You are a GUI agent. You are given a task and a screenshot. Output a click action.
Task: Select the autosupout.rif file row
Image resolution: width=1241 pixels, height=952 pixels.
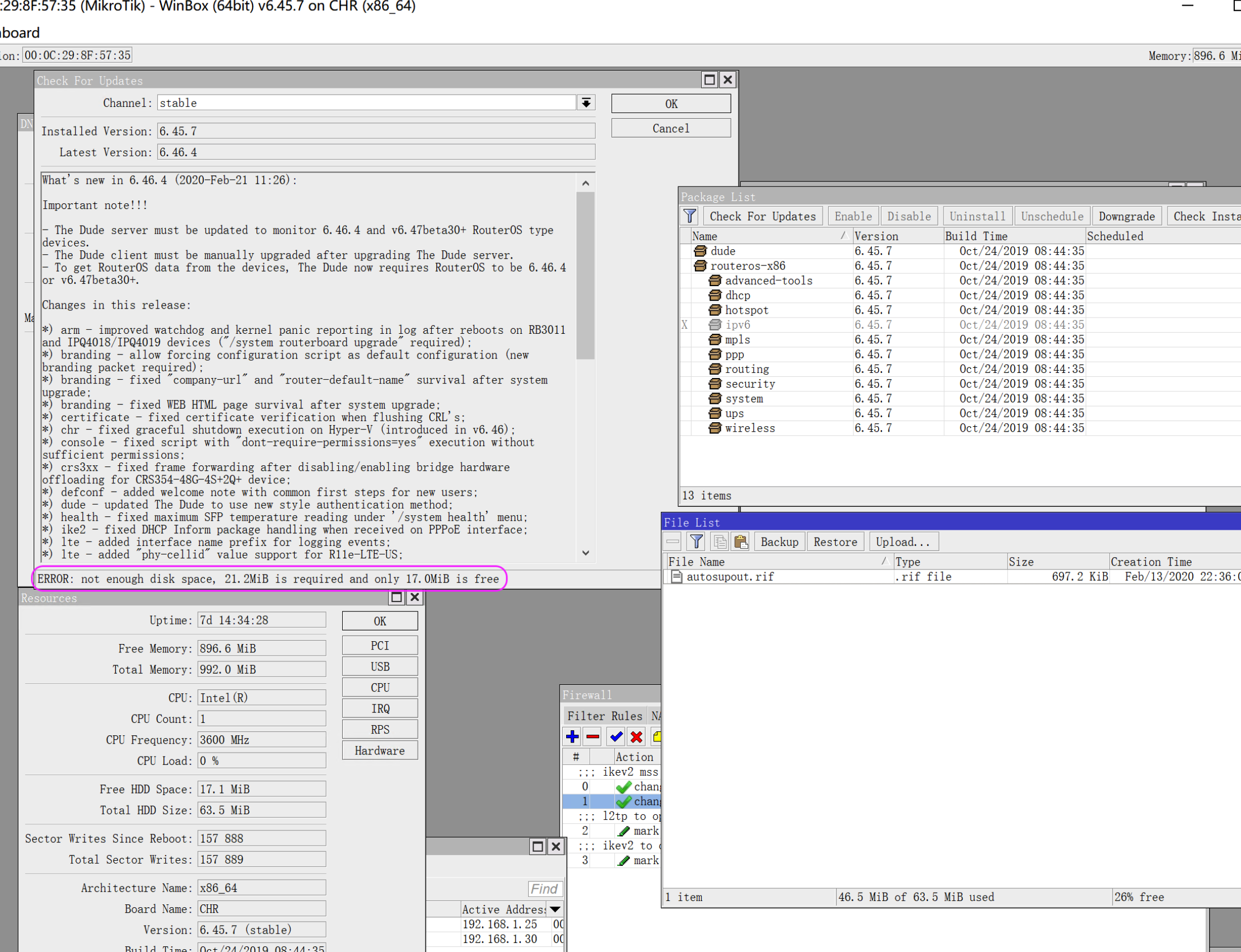pos(730,576)
